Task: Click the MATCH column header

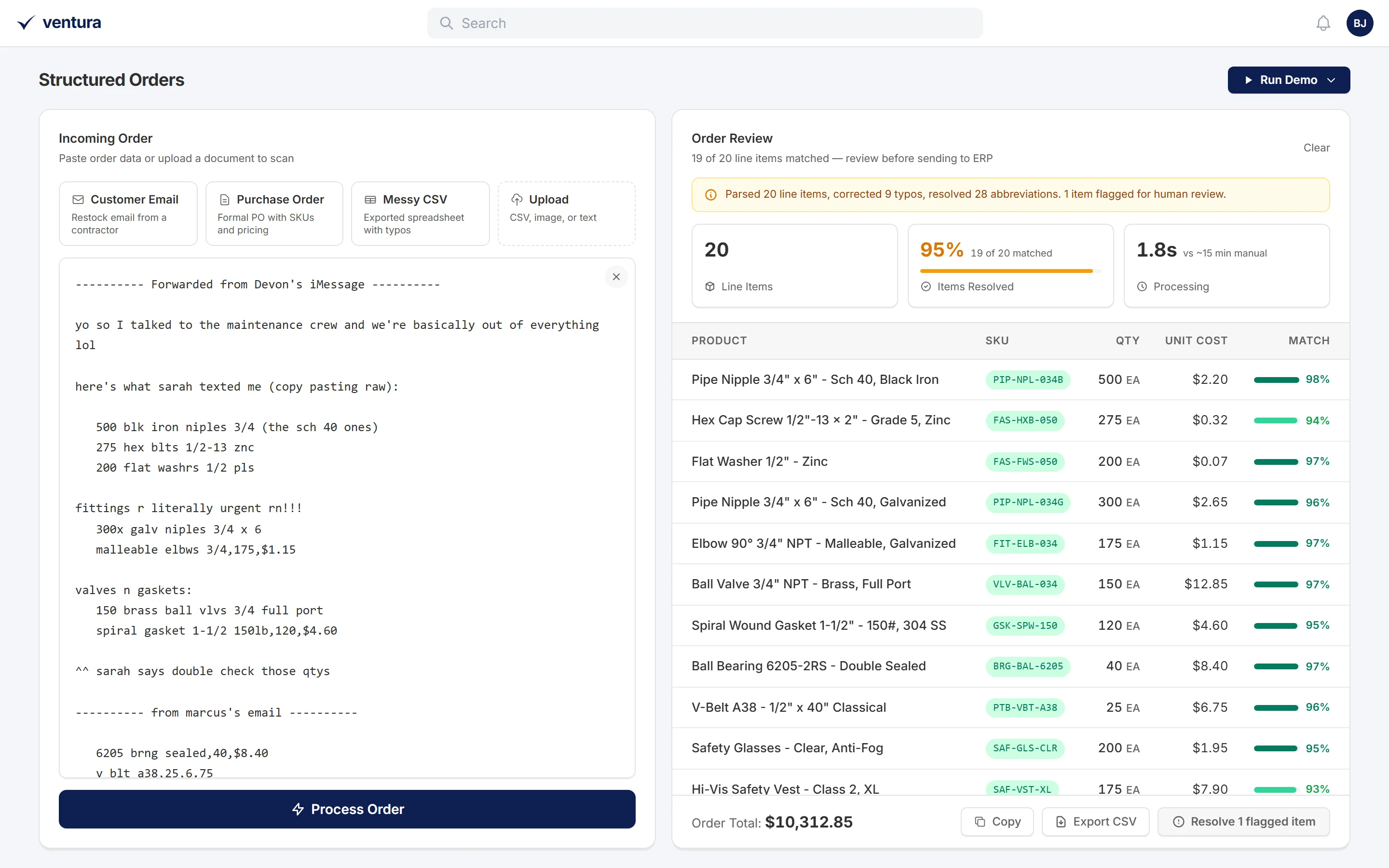Action: coord(1308,340)
